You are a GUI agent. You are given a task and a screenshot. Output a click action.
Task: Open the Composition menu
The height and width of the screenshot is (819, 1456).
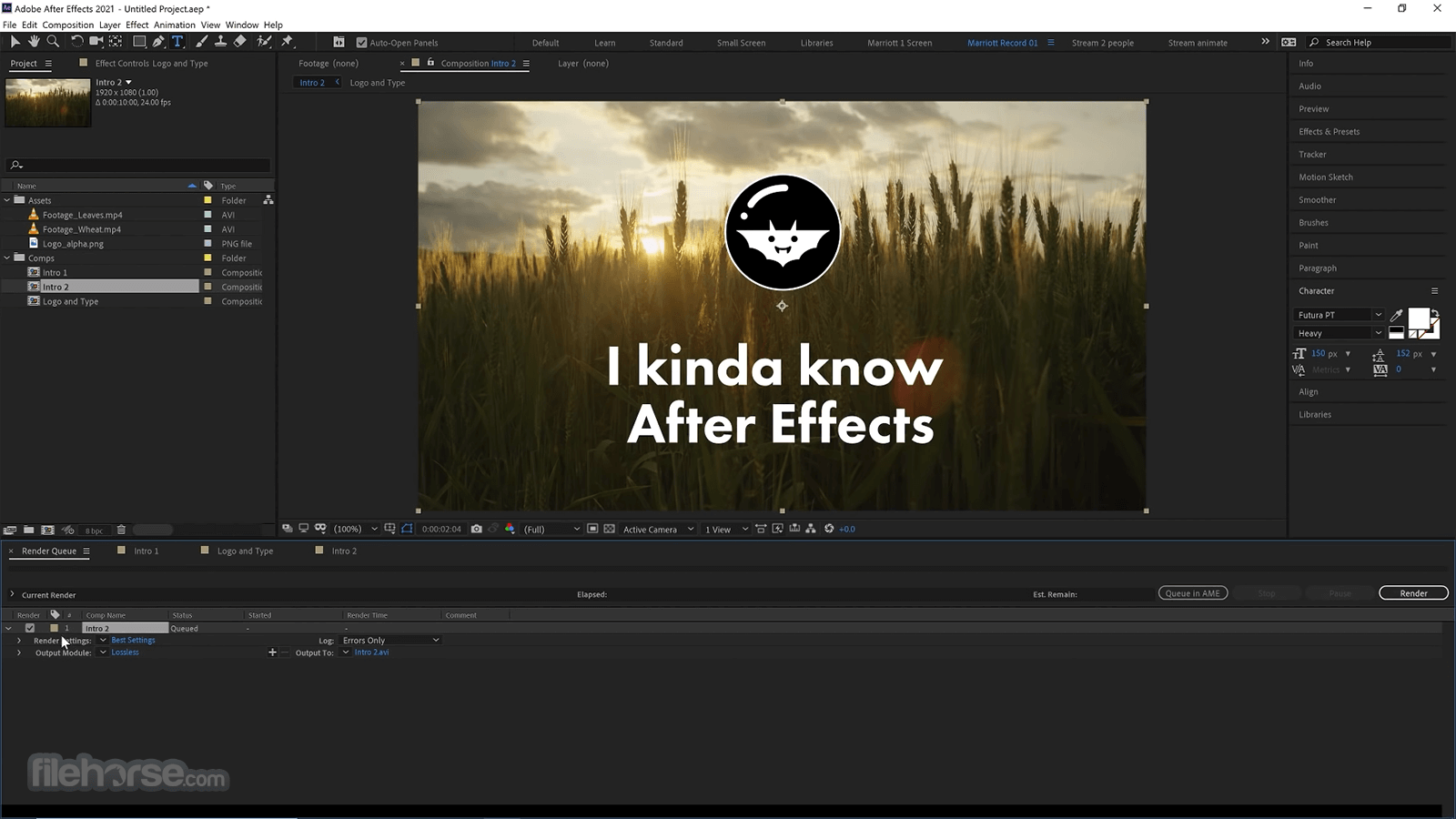point(67,25)
